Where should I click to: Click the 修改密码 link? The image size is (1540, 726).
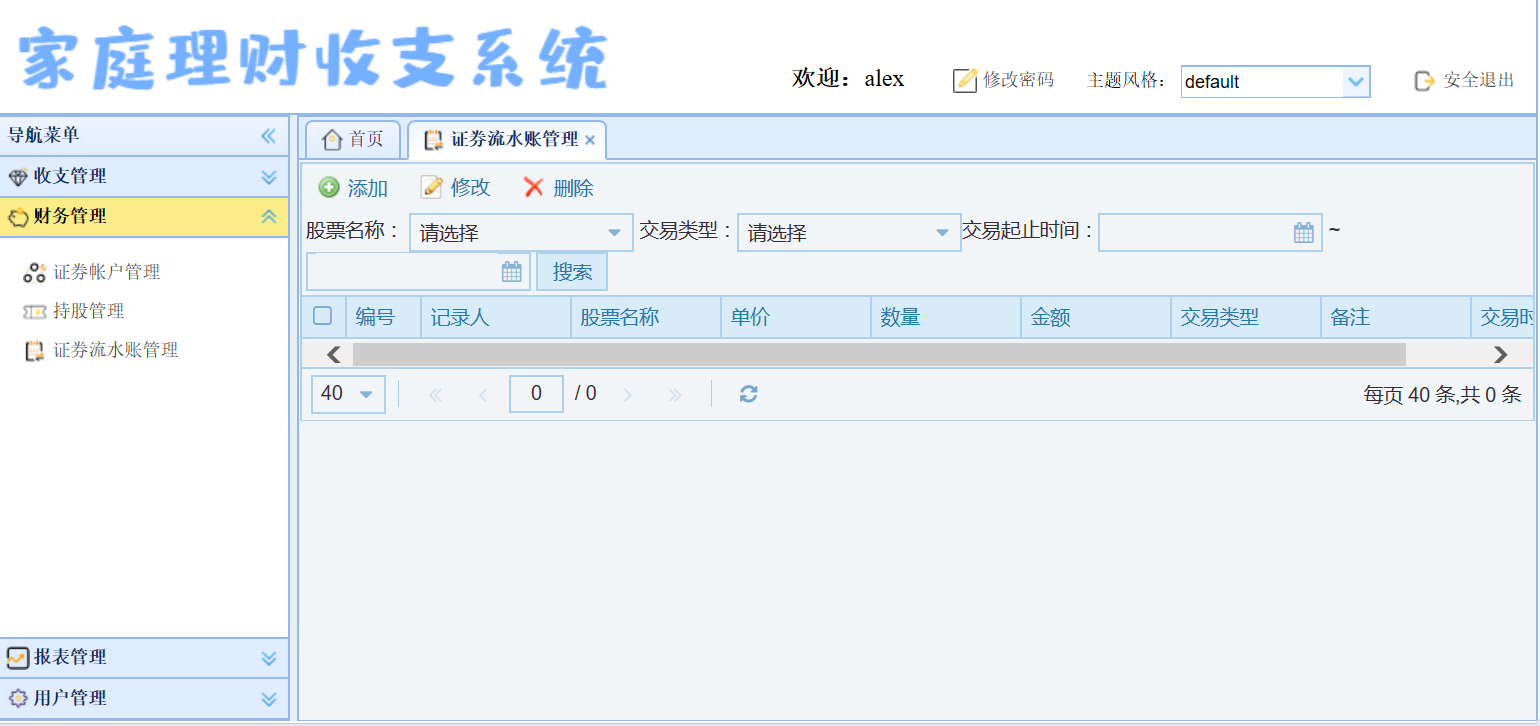[1018, 80]
